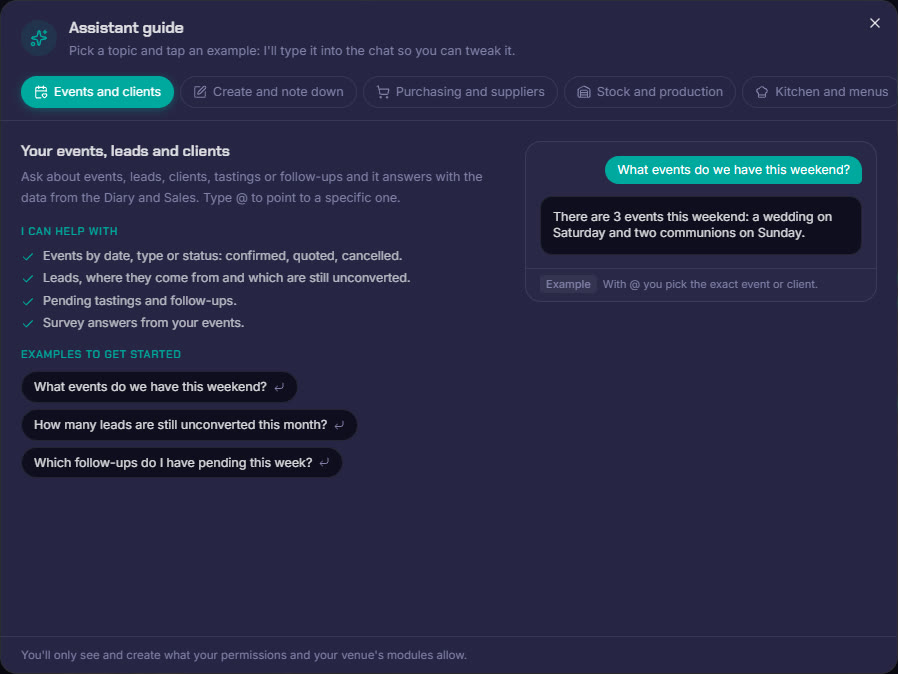Use example 'What events do we have this weekend?'
This screenshot has width=898, height=674.
click(159, 387)
